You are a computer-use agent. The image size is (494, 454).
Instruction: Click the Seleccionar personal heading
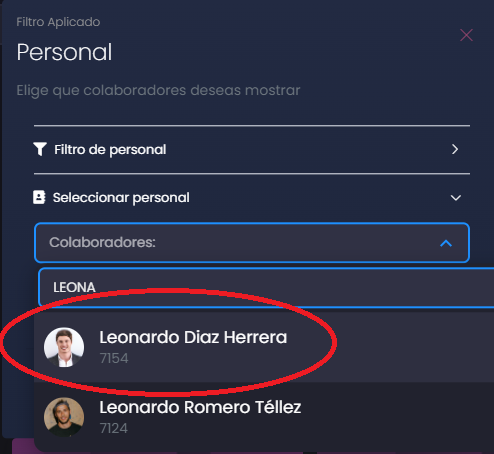(x=121, y=197)
